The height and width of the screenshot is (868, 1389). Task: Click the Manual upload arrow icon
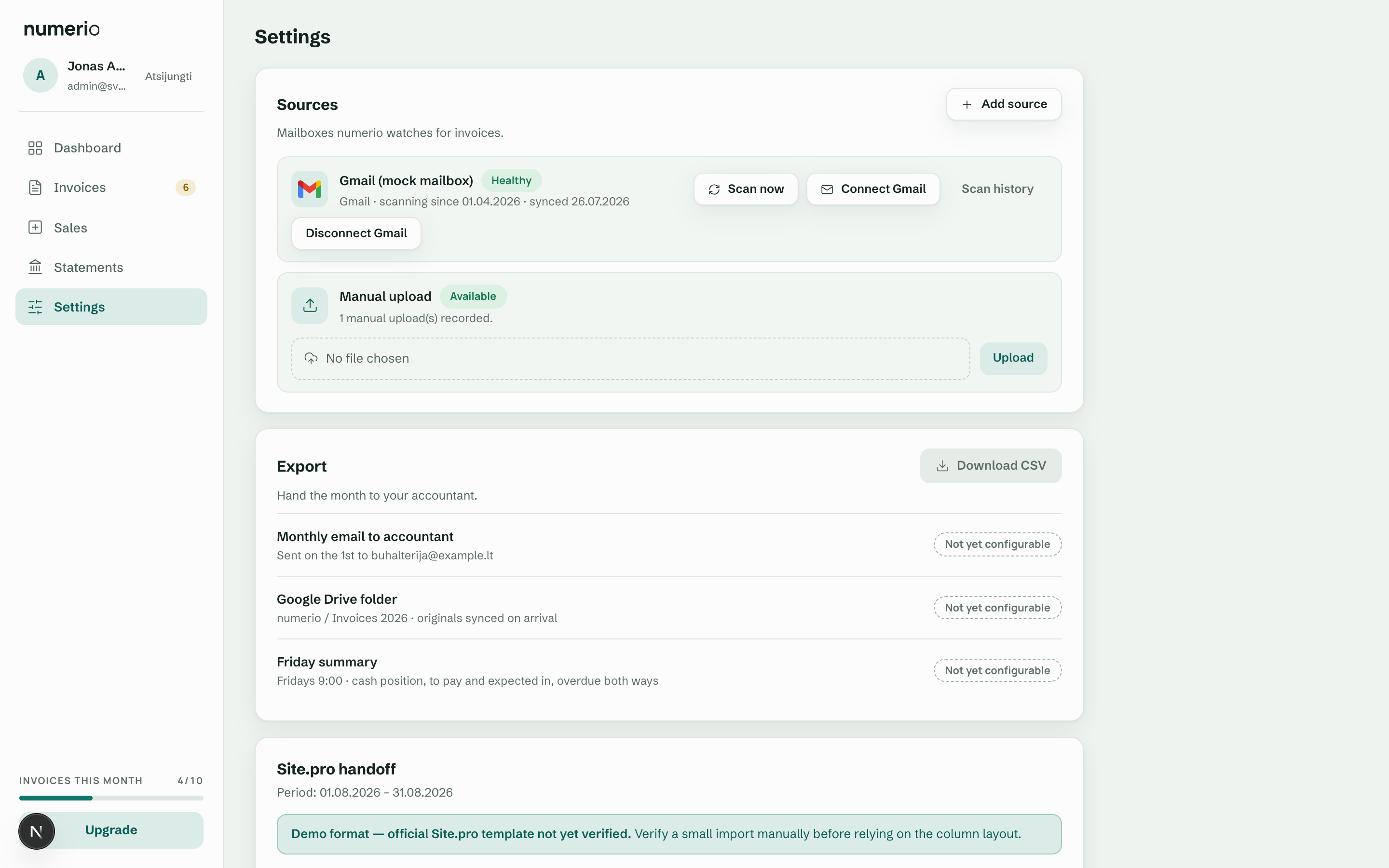coord(309,305)
